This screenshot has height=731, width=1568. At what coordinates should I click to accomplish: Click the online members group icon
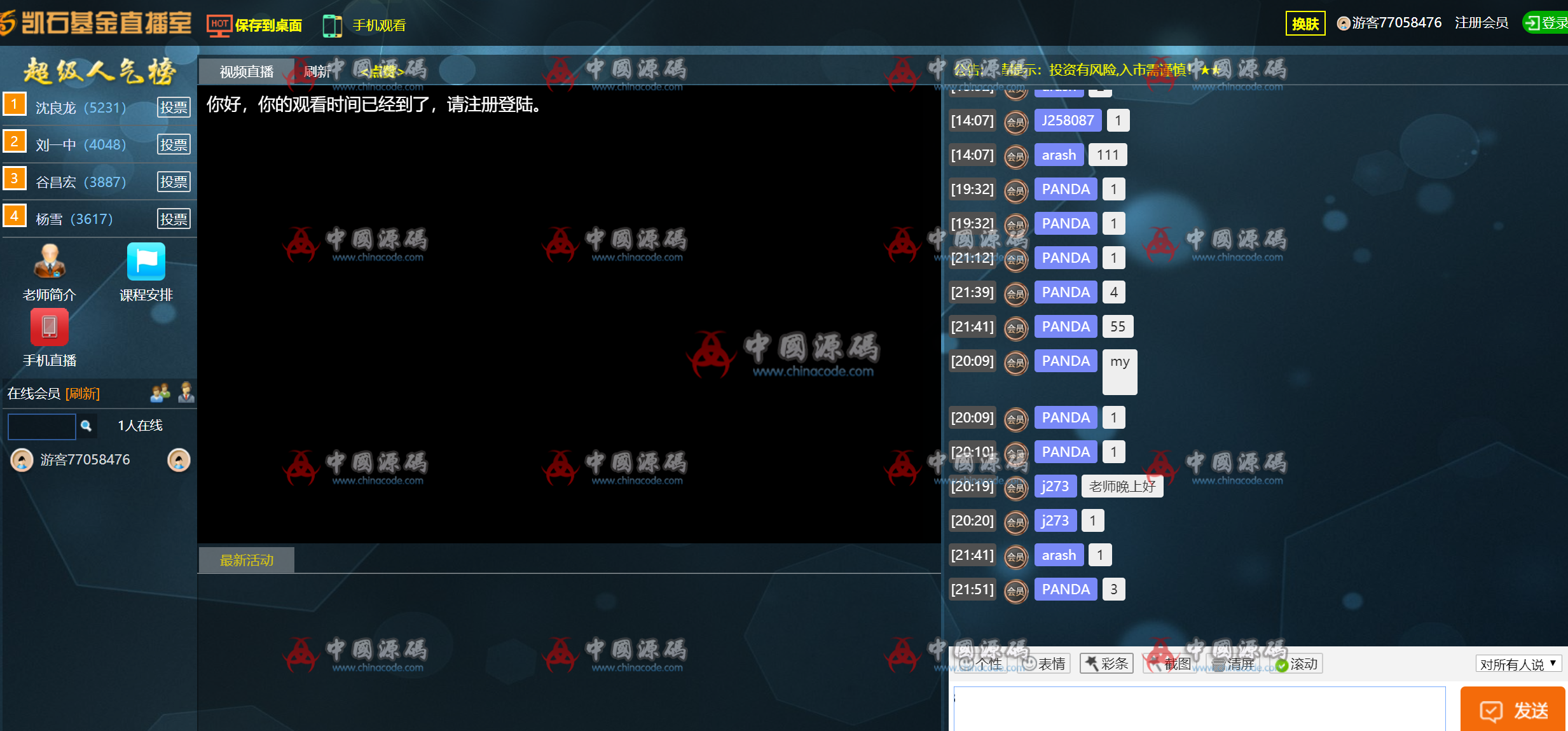coord(160,393)
